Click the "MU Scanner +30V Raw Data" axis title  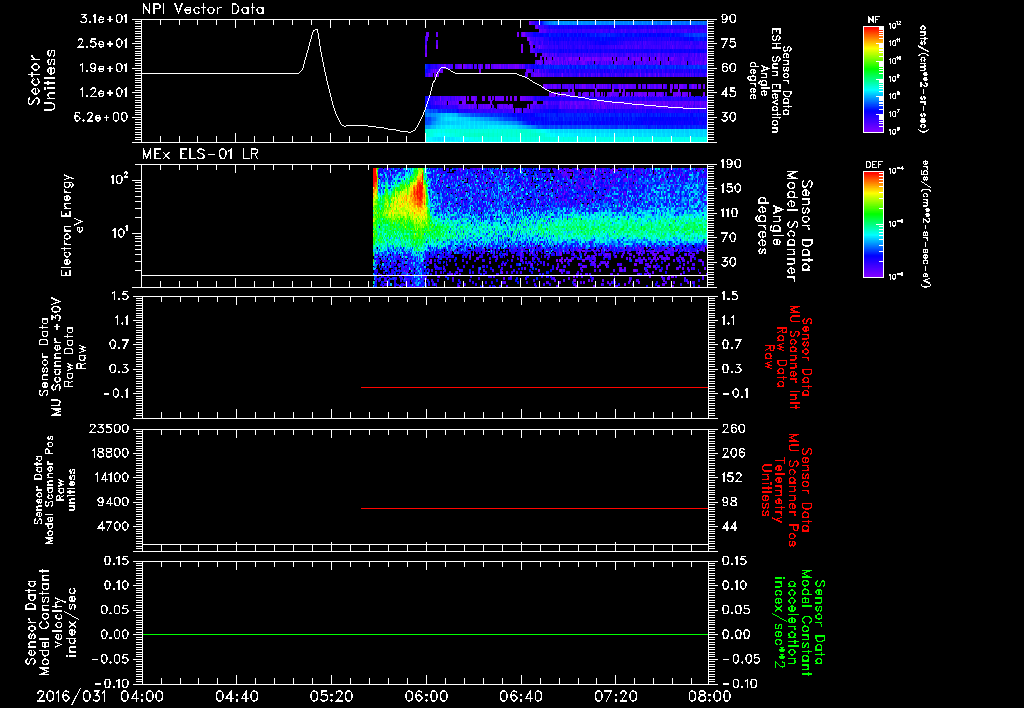click(x=63, y=357)
